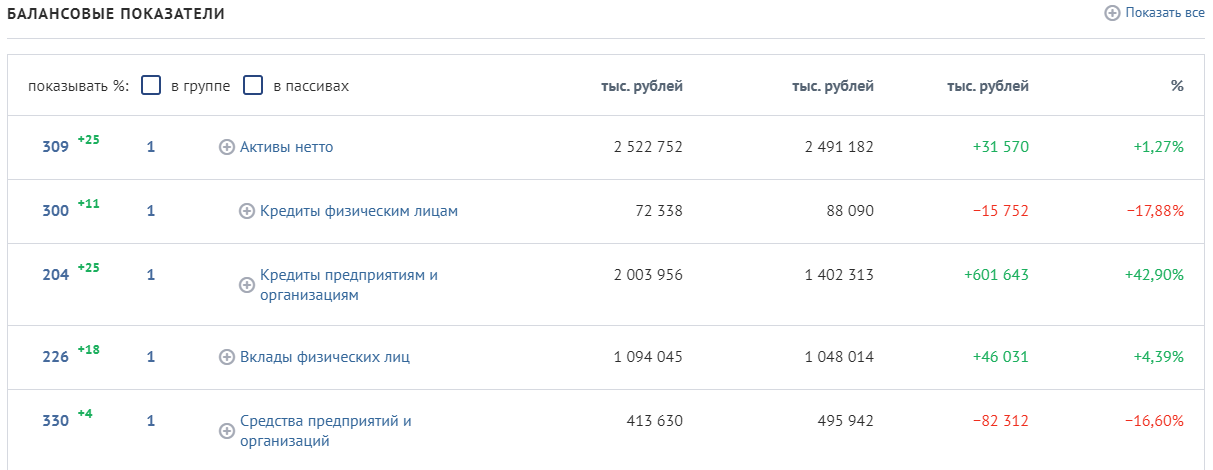Open Средства предприятий и организаций link
Viewport: 1213px width, 470px height.
click(326, 431)
